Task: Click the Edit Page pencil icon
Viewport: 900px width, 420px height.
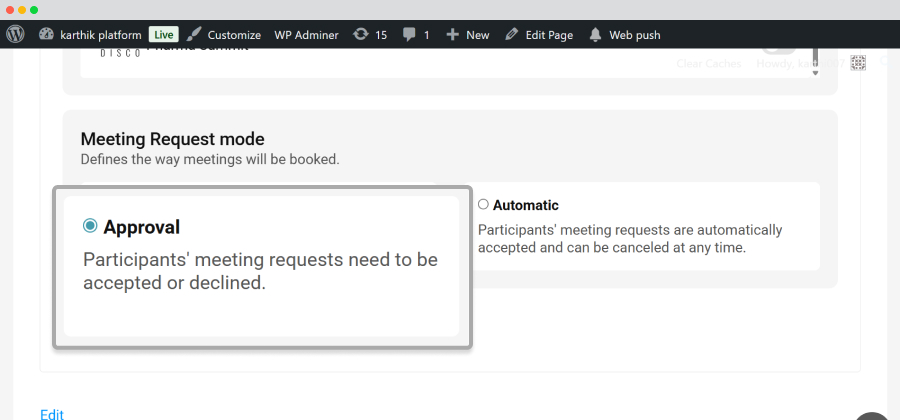Action: pos(511,34)
